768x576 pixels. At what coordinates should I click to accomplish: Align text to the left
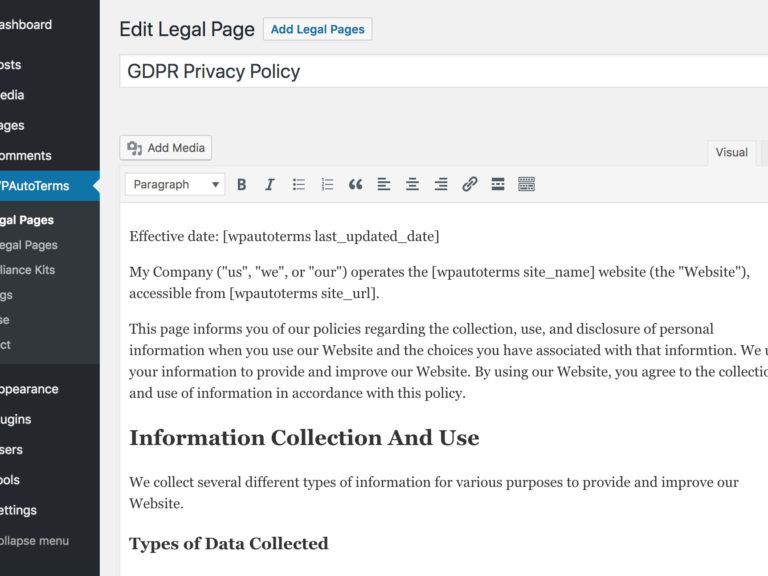[384, 185]
